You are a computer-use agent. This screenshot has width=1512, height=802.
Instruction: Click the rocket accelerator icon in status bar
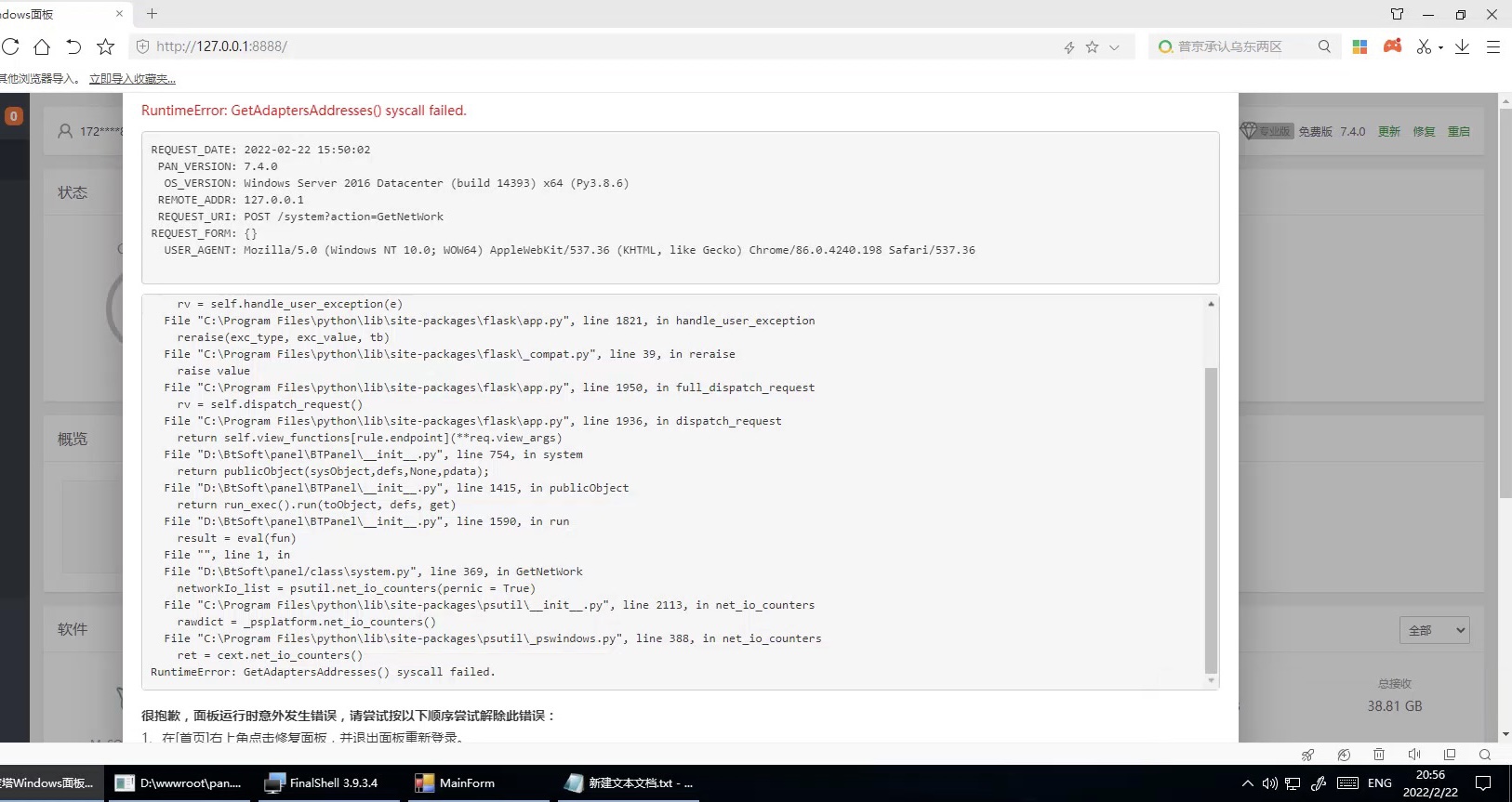(x=1308, y=755)
